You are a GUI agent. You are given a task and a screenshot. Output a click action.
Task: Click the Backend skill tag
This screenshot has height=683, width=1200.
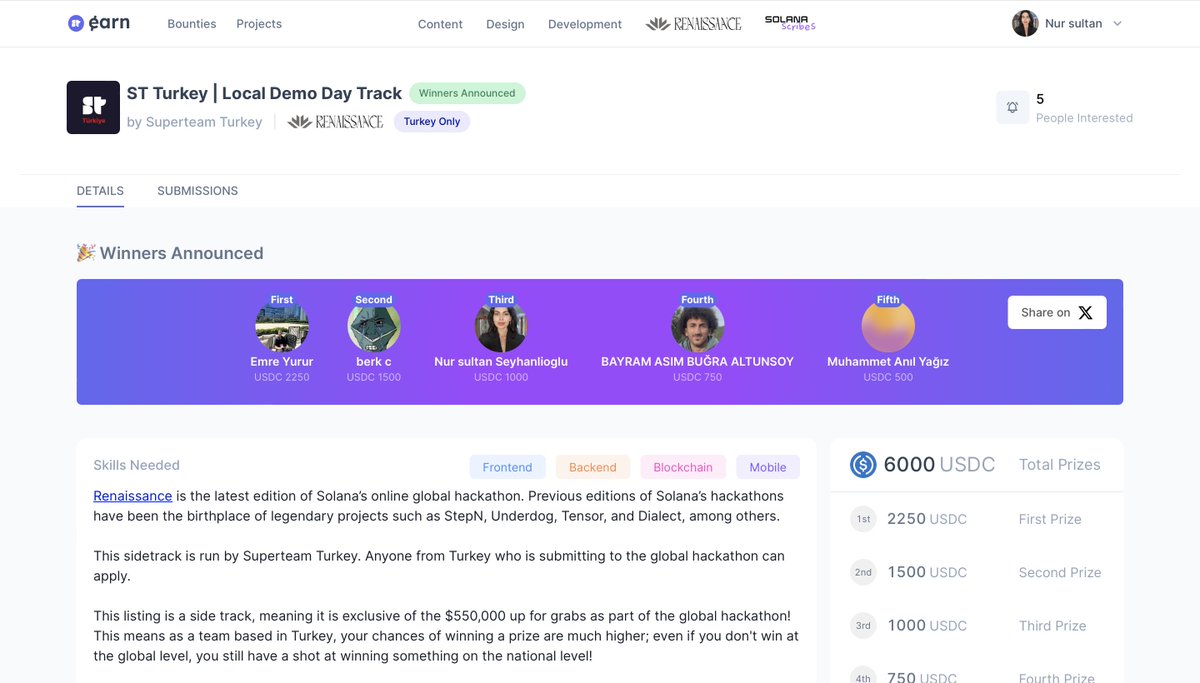pos(593,467)
